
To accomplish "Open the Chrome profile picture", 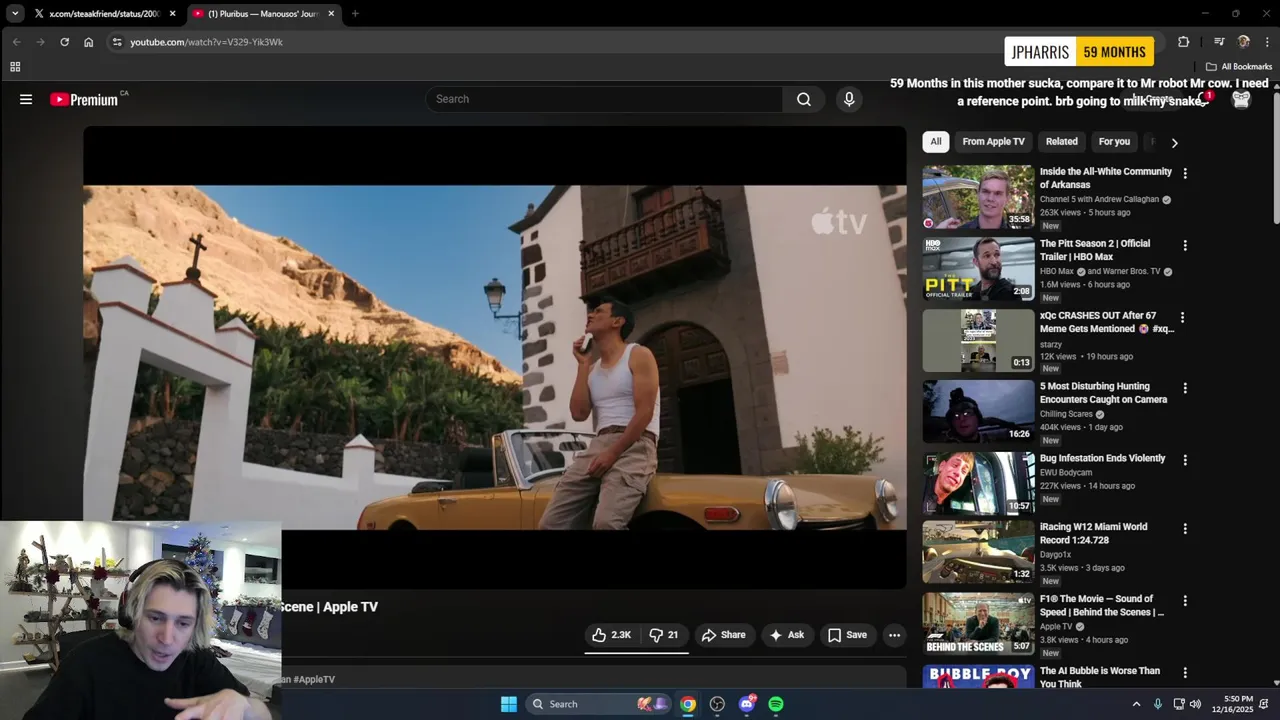I will (1243, 42).
